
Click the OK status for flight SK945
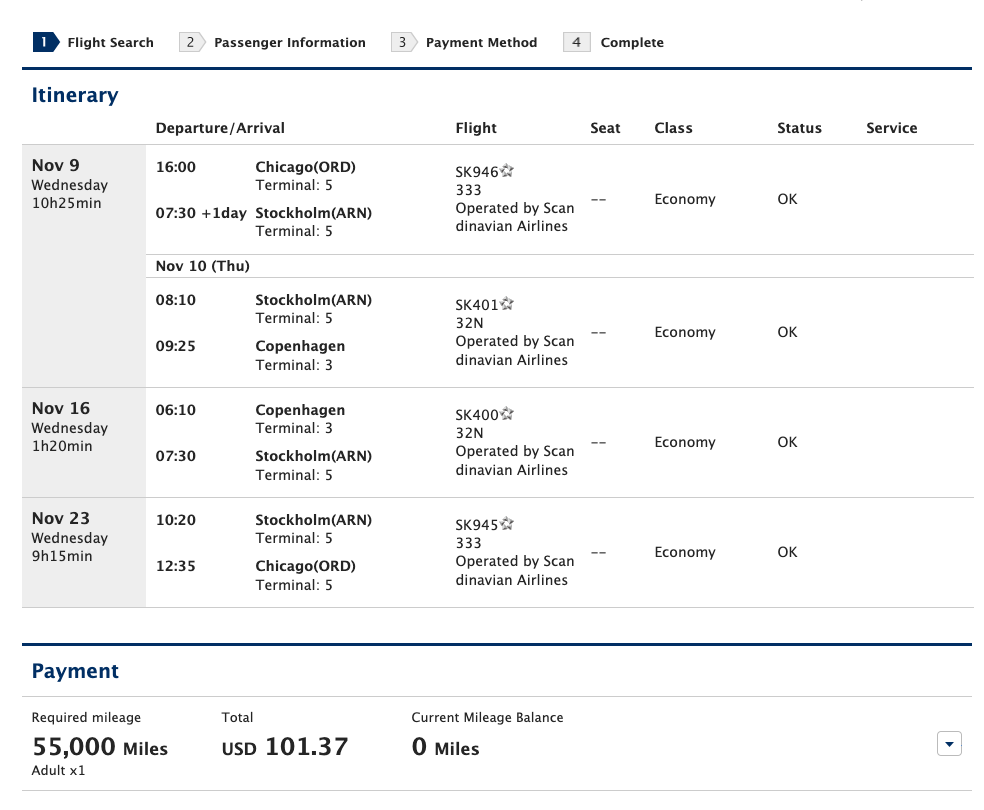[x=787, y=552]
